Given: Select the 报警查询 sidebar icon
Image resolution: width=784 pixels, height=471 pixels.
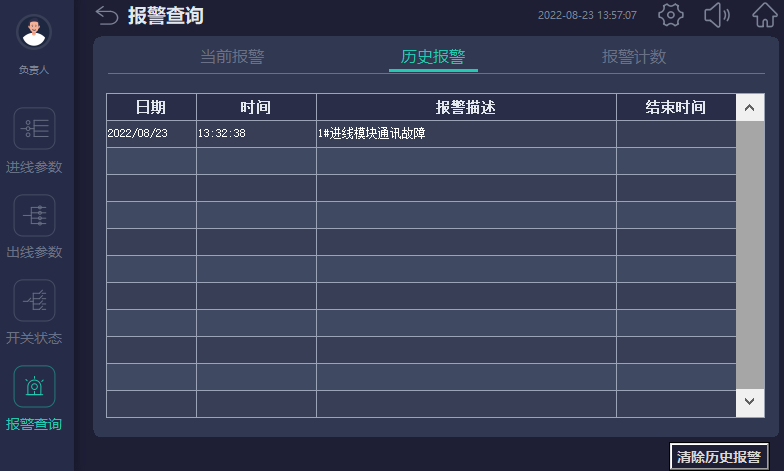Looking at the screenshot, I should (x=34, y=386).
